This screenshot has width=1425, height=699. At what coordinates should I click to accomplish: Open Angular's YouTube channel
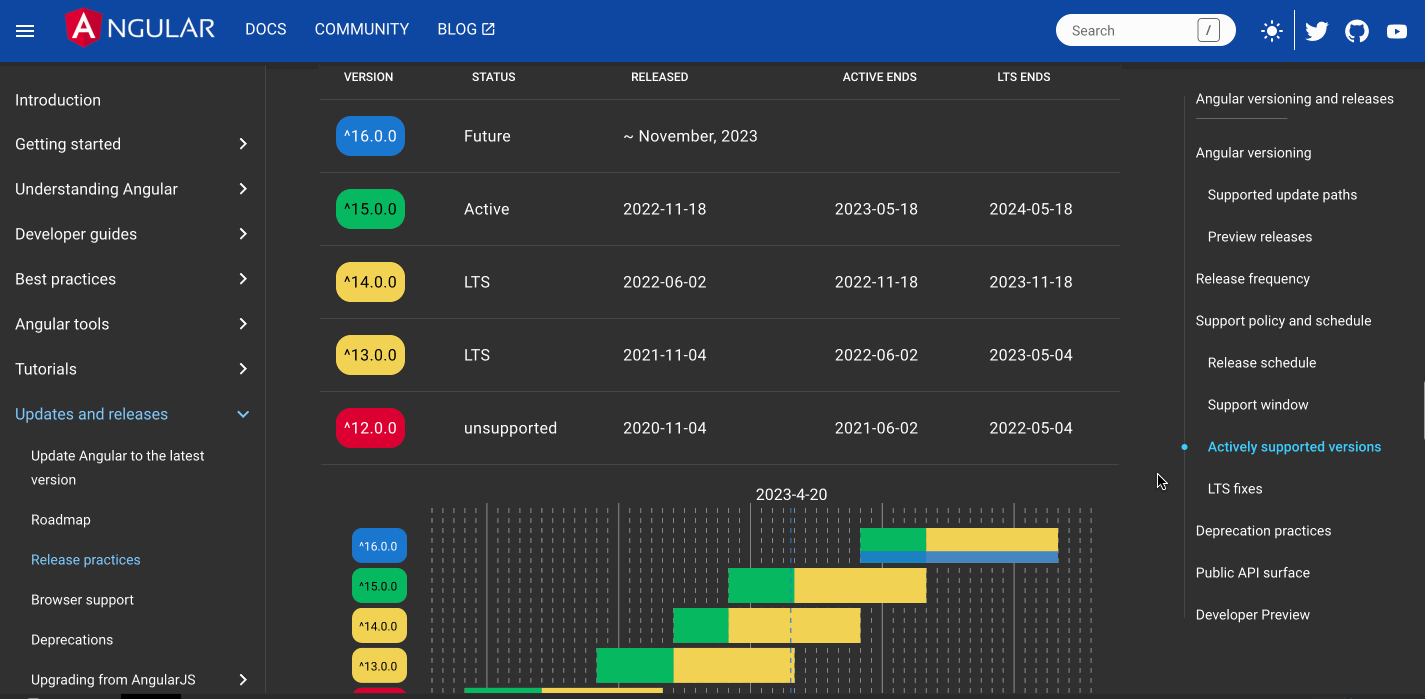tap(1396, 30)
